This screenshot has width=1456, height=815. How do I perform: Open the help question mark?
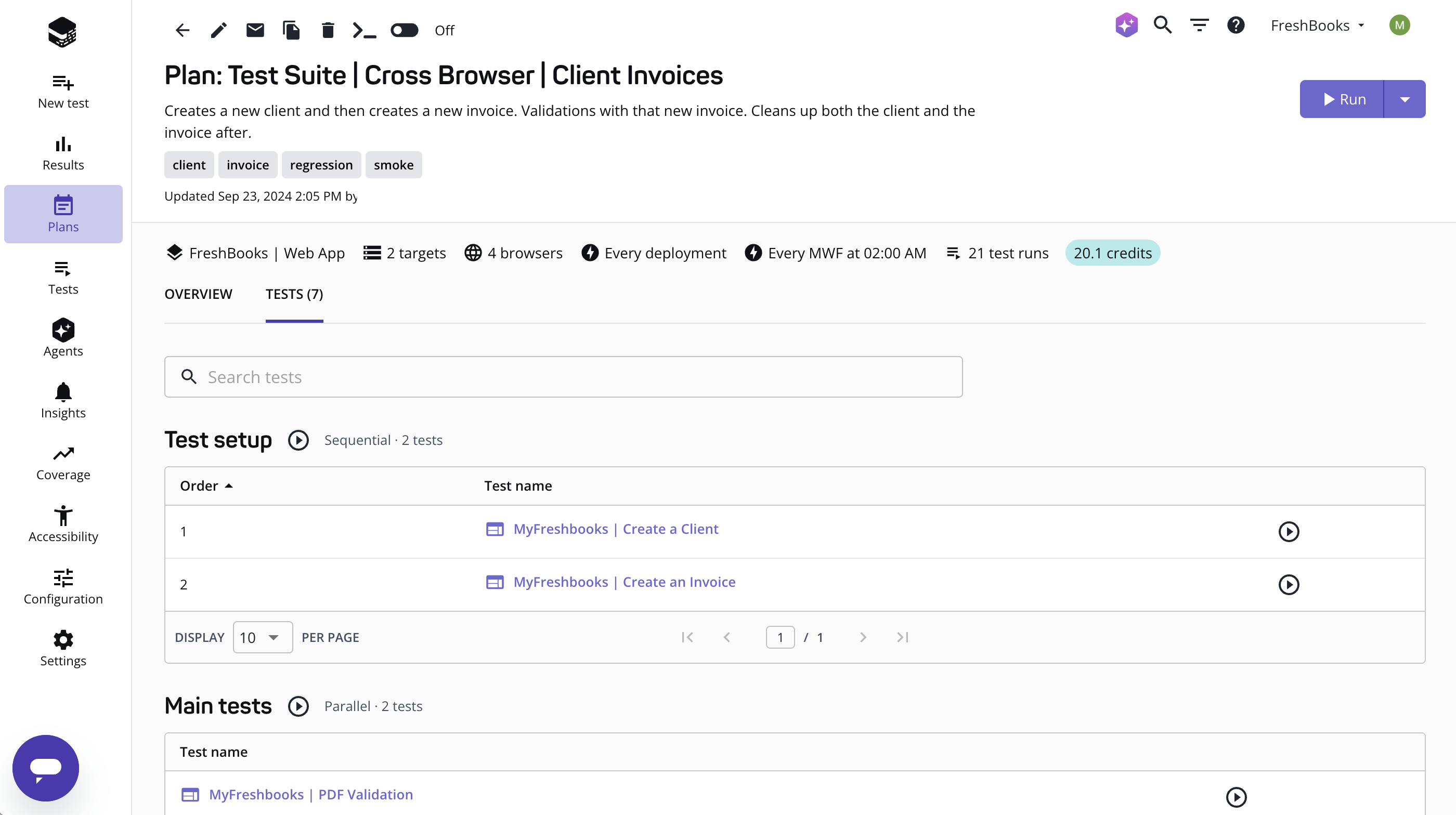[x=1236, y=25]
